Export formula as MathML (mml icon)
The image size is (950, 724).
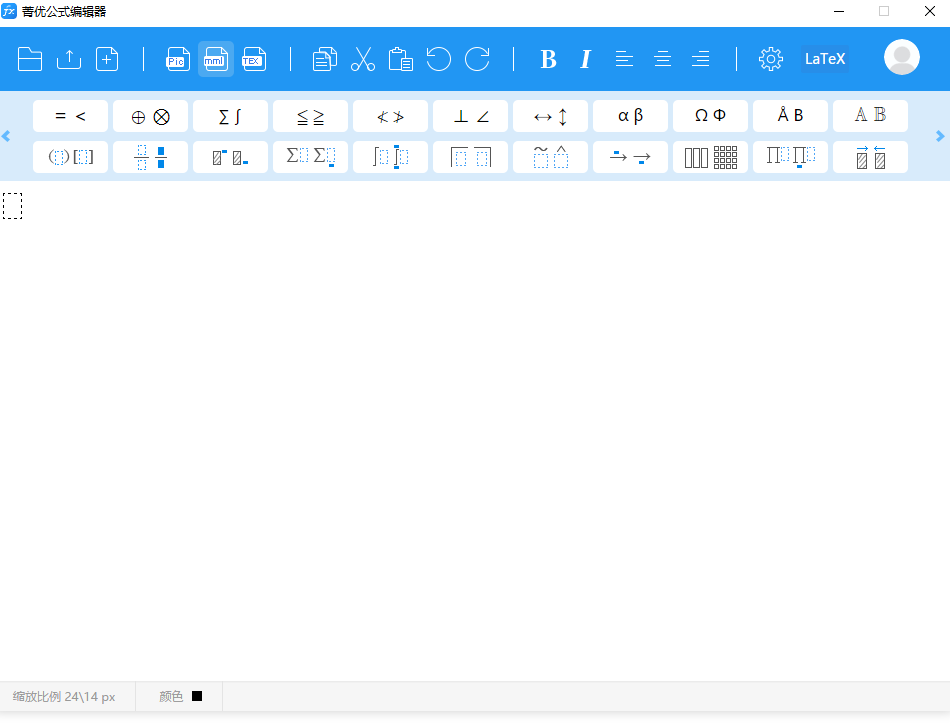215,59
